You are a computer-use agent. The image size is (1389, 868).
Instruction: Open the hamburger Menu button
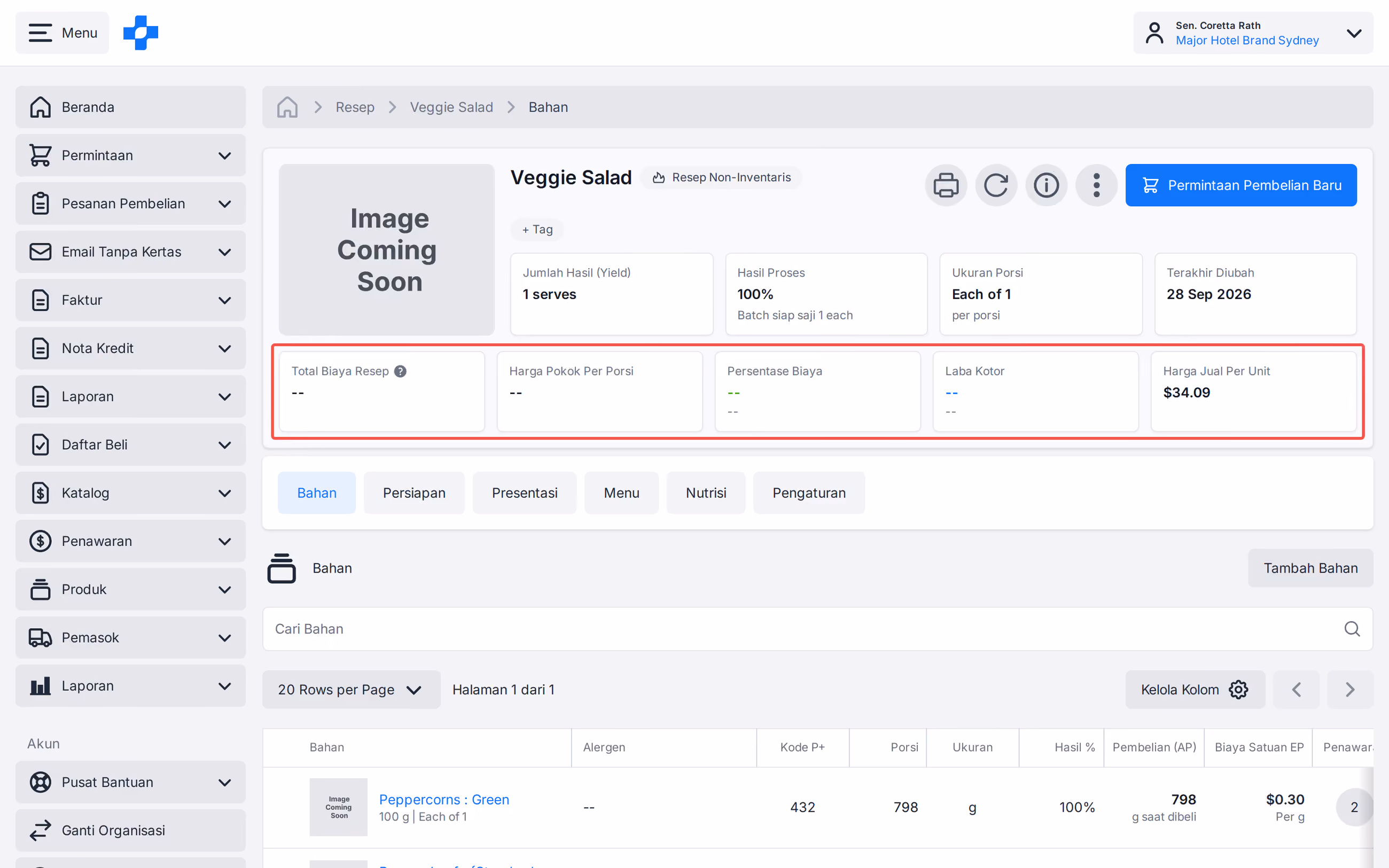(x=62, y=33)
